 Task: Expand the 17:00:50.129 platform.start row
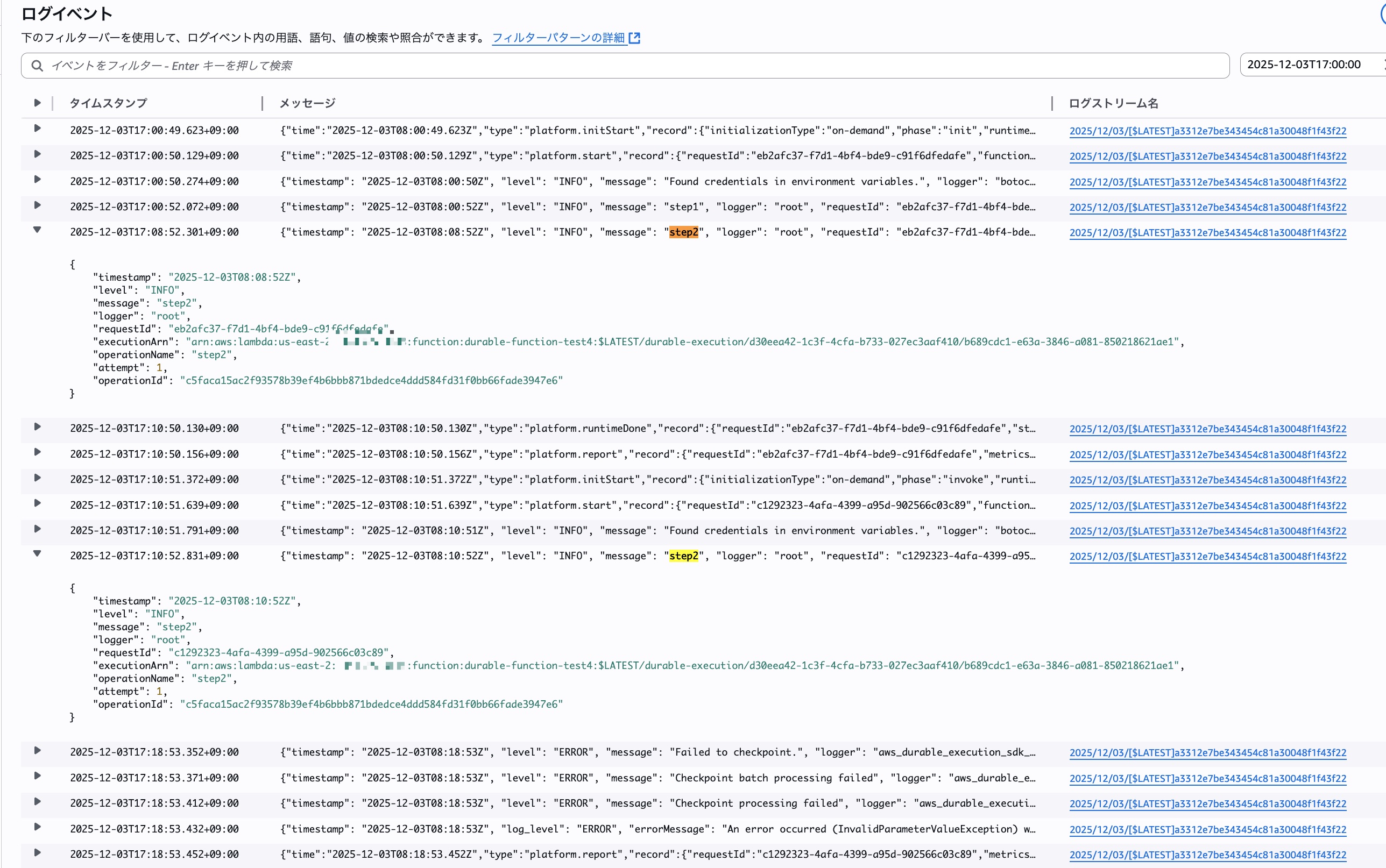37,154
